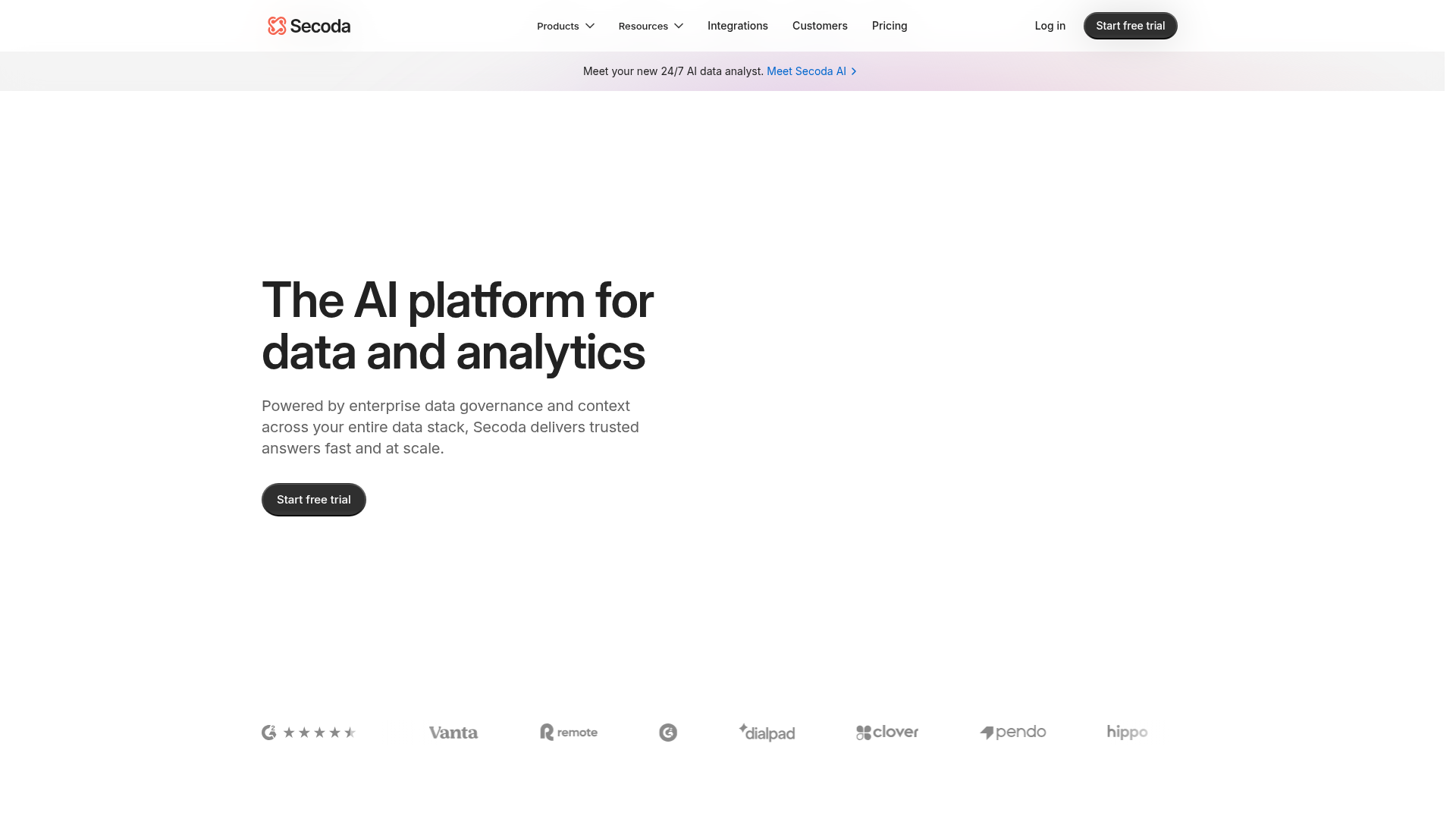Navigate to the Customers page
The image size is (1456, 819).
820,25
